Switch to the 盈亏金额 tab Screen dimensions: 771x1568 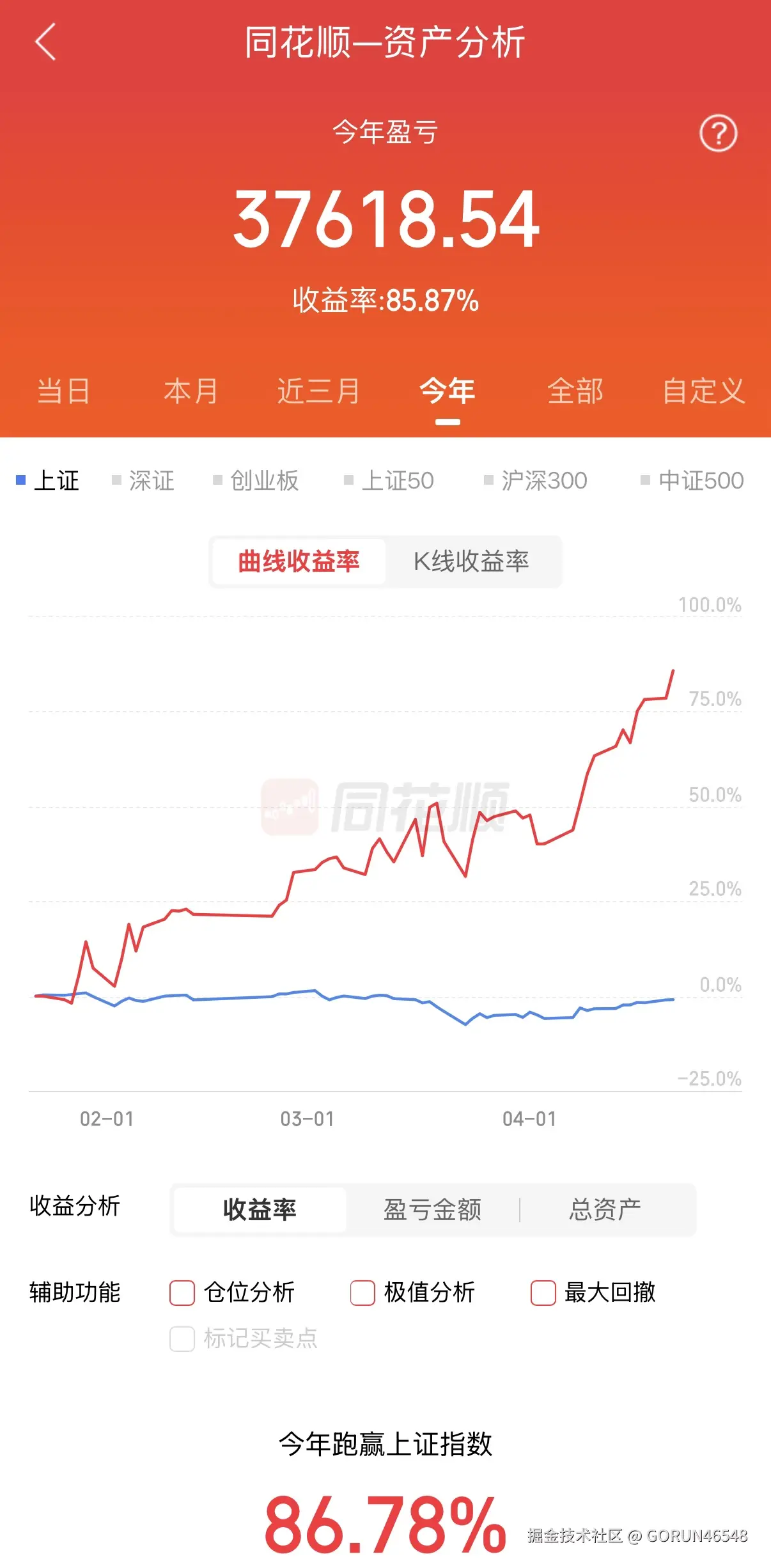[x=432, y=1209]
